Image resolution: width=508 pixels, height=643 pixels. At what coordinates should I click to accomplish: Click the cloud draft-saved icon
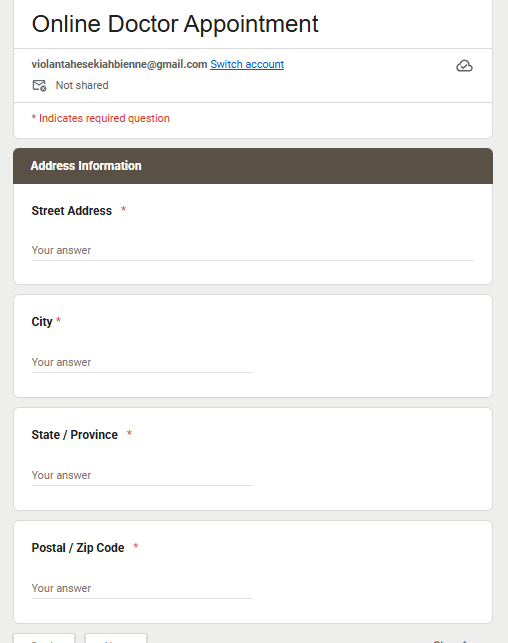tap(464, 66)
